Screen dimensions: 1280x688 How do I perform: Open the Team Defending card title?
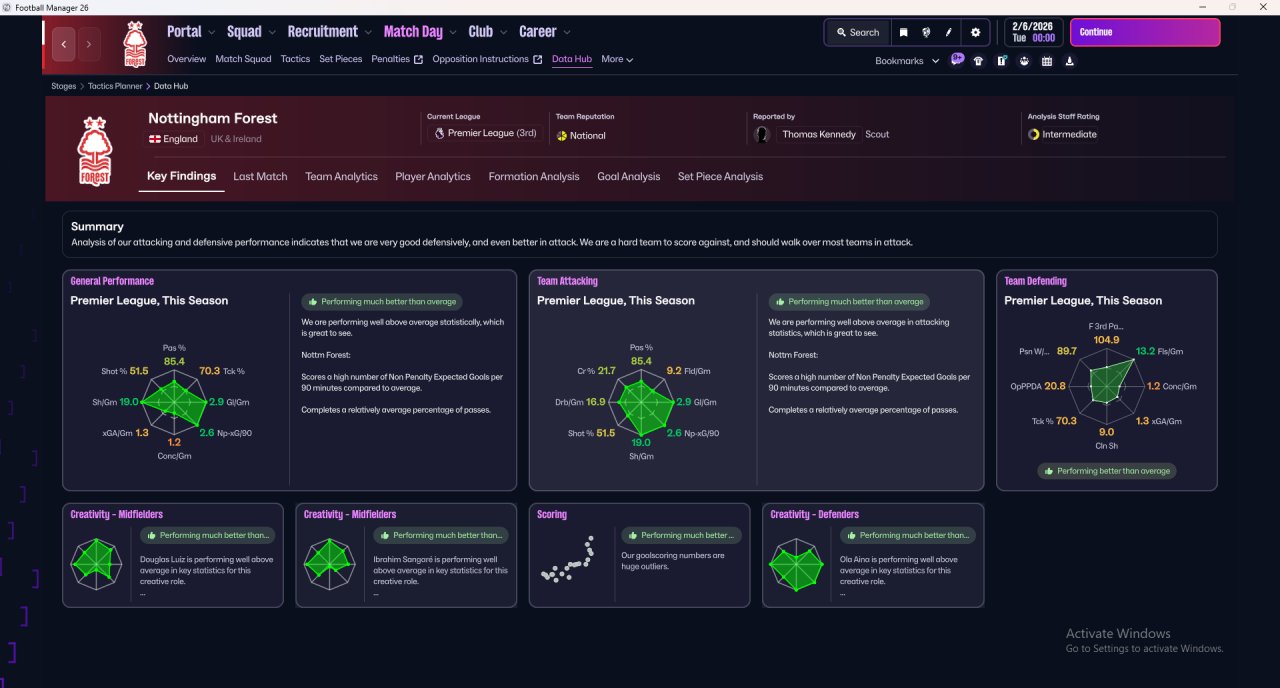tap(1035, 281)
